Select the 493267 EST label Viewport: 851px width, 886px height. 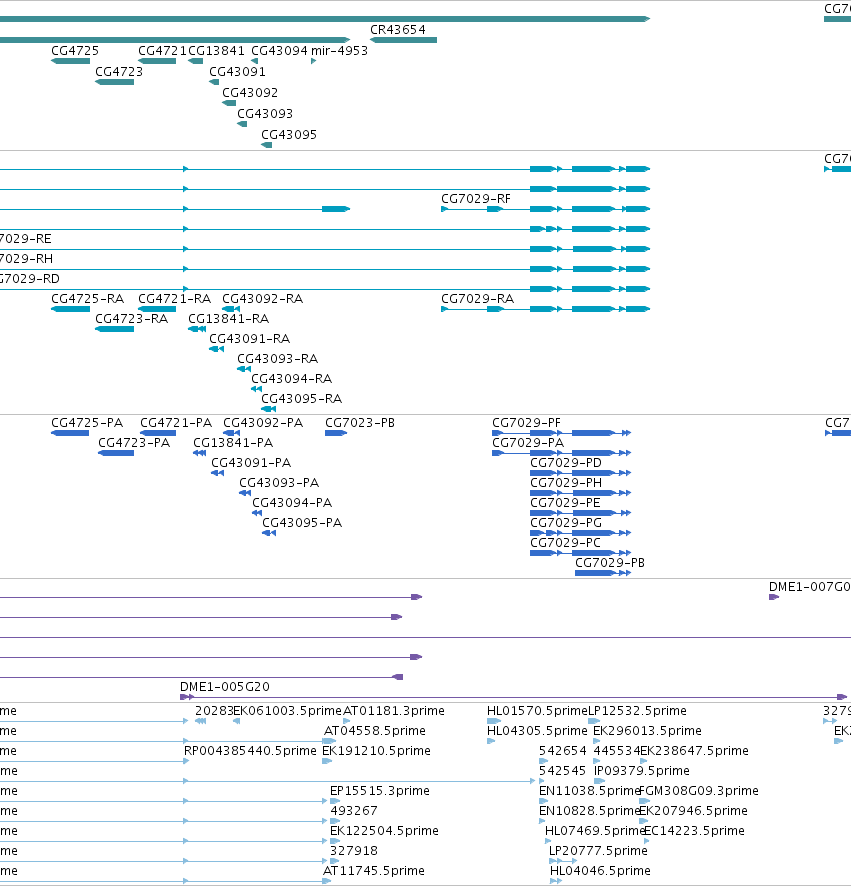point(354,811)
